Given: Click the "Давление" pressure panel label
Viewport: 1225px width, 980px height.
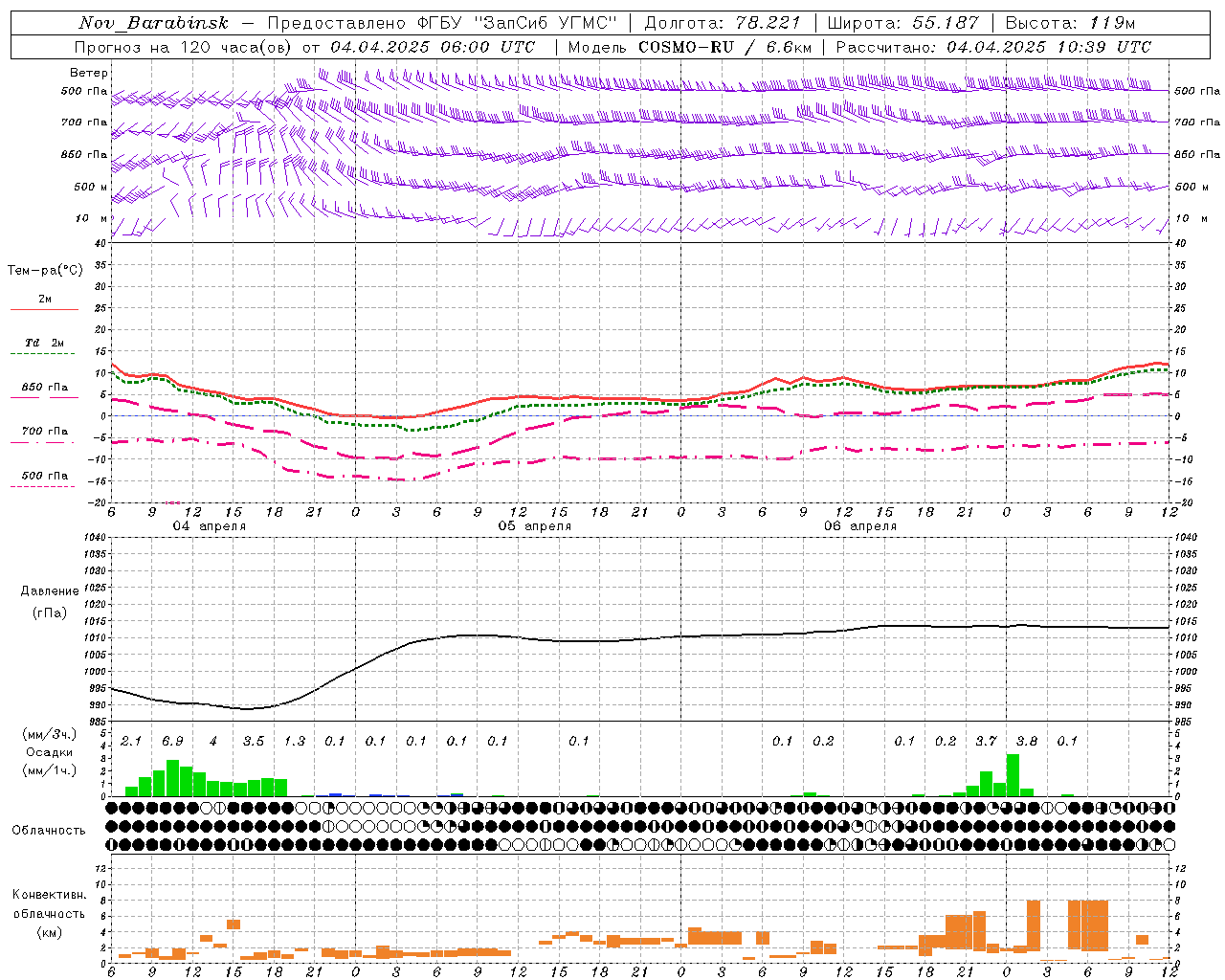Looking at the screenshot, I should [50, 591].
